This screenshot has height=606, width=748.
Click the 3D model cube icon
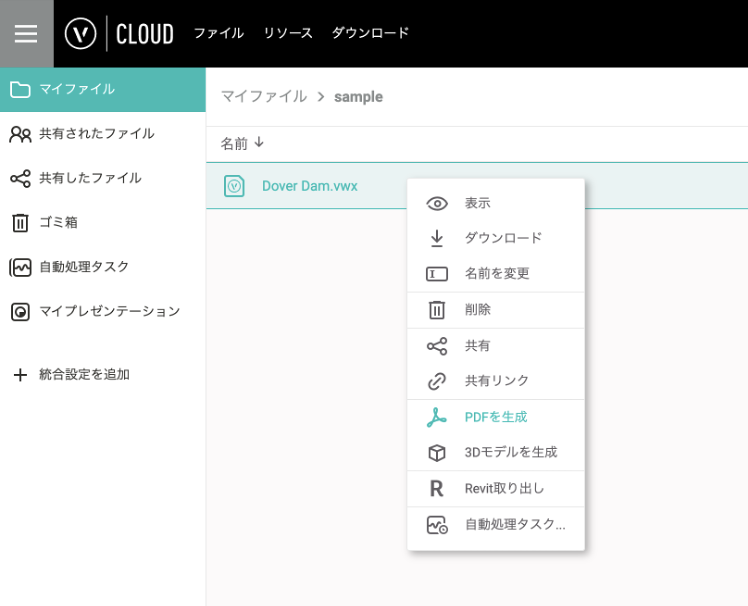coord(437,453)
